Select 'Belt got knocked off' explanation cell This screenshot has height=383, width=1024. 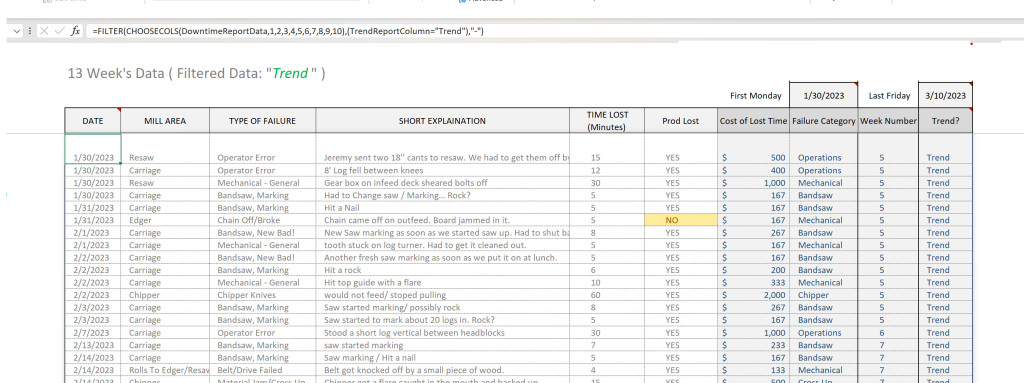pos(442,371)
